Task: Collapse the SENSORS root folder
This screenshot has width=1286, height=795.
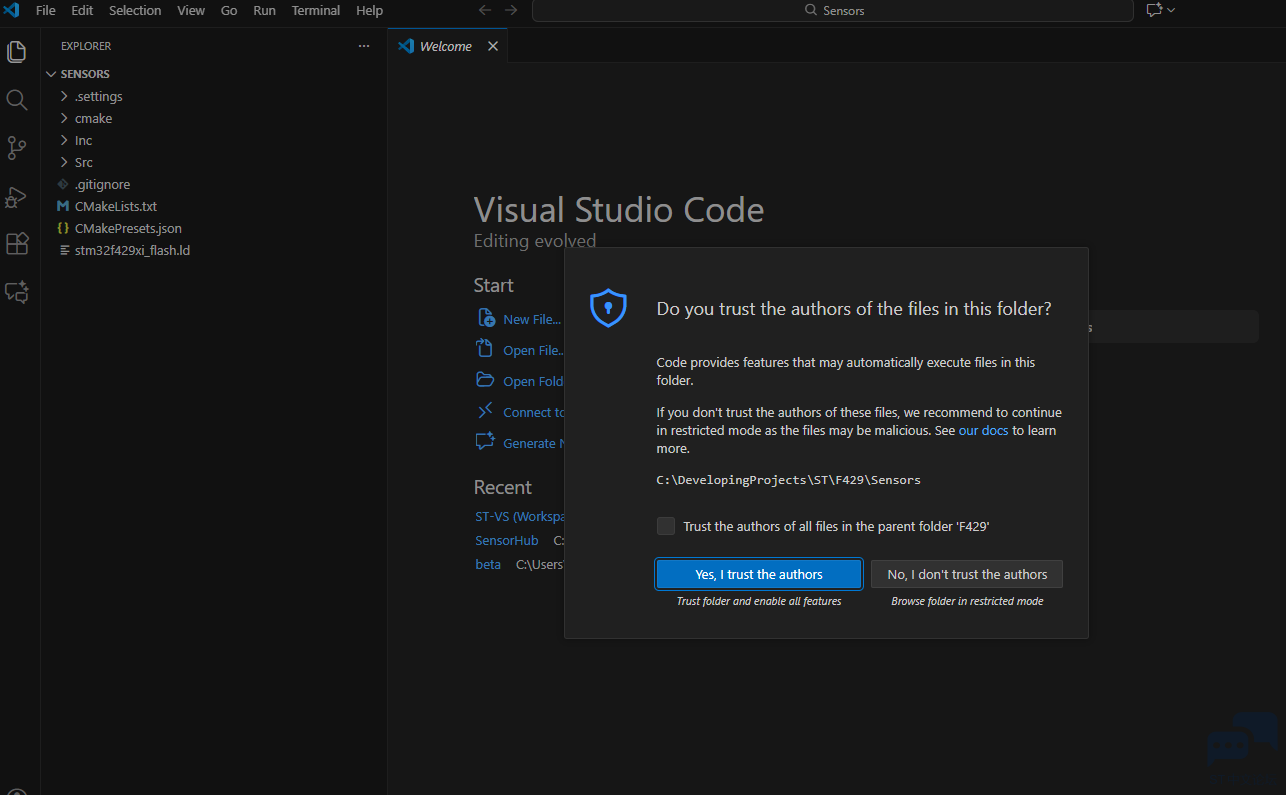Action: [x=84, y=74]
